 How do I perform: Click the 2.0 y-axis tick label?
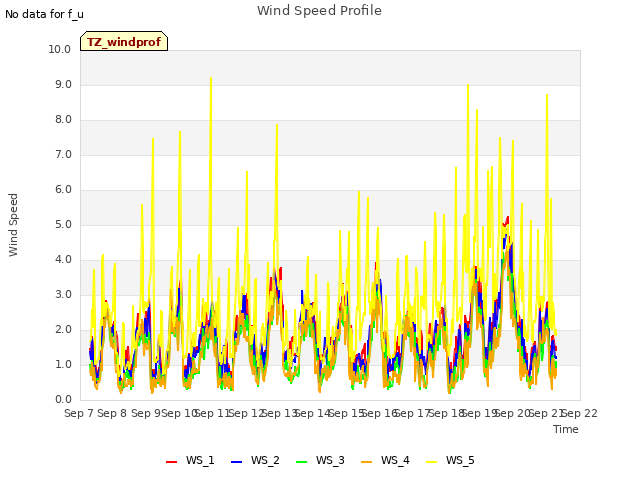tap(63, 330)
